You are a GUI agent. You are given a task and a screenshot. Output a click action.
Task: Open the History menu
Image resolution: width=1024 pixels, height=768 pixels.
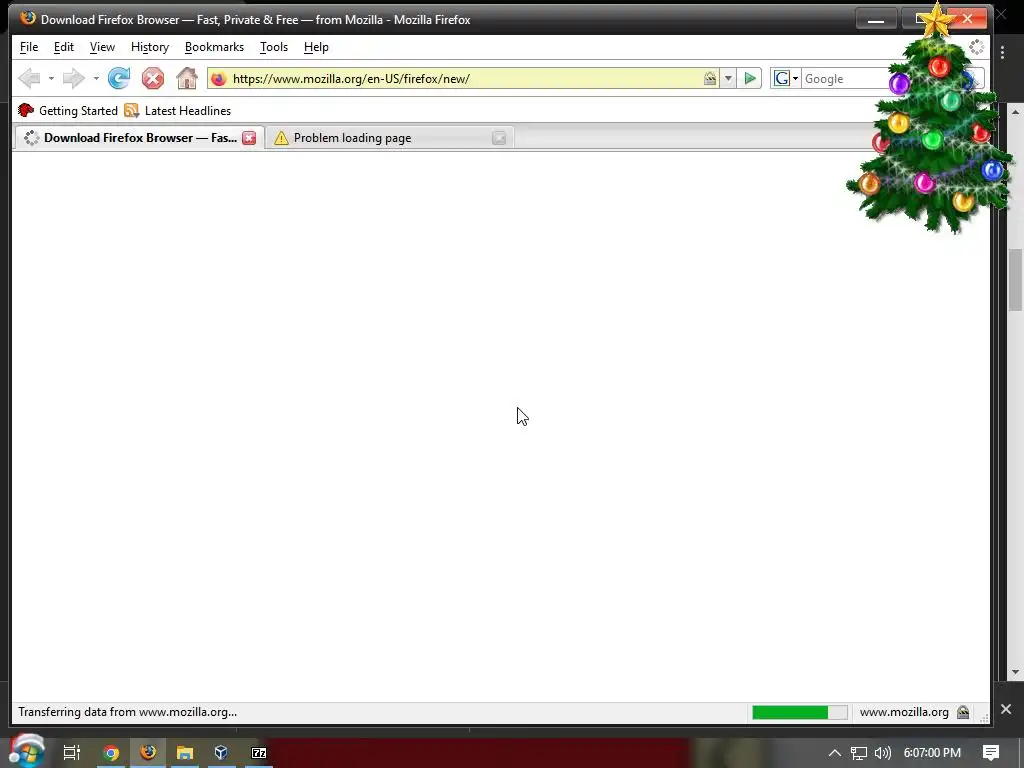(x=150, y=47)
